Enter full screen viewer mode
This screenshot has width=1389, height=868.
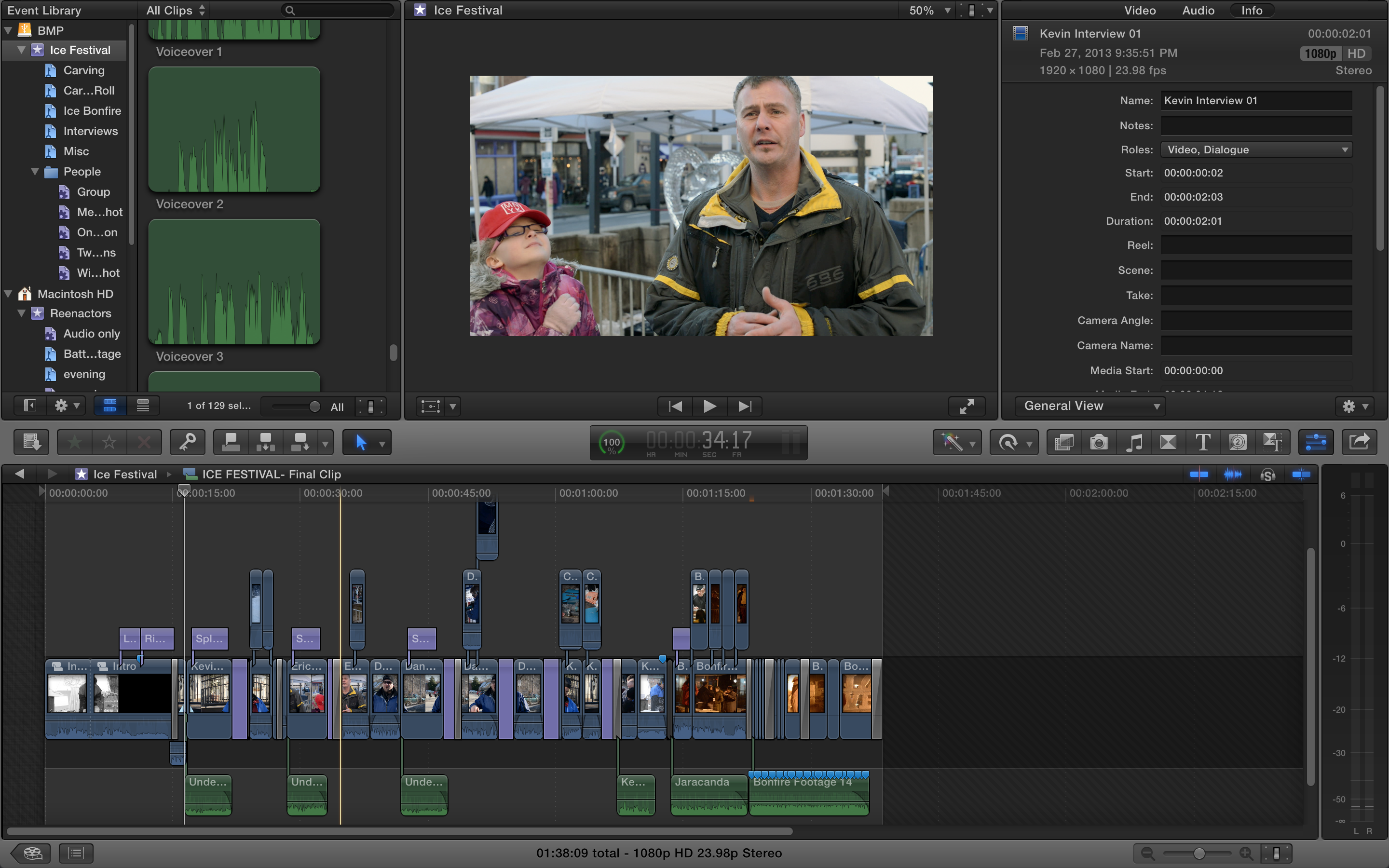click(x=967, y=407)
